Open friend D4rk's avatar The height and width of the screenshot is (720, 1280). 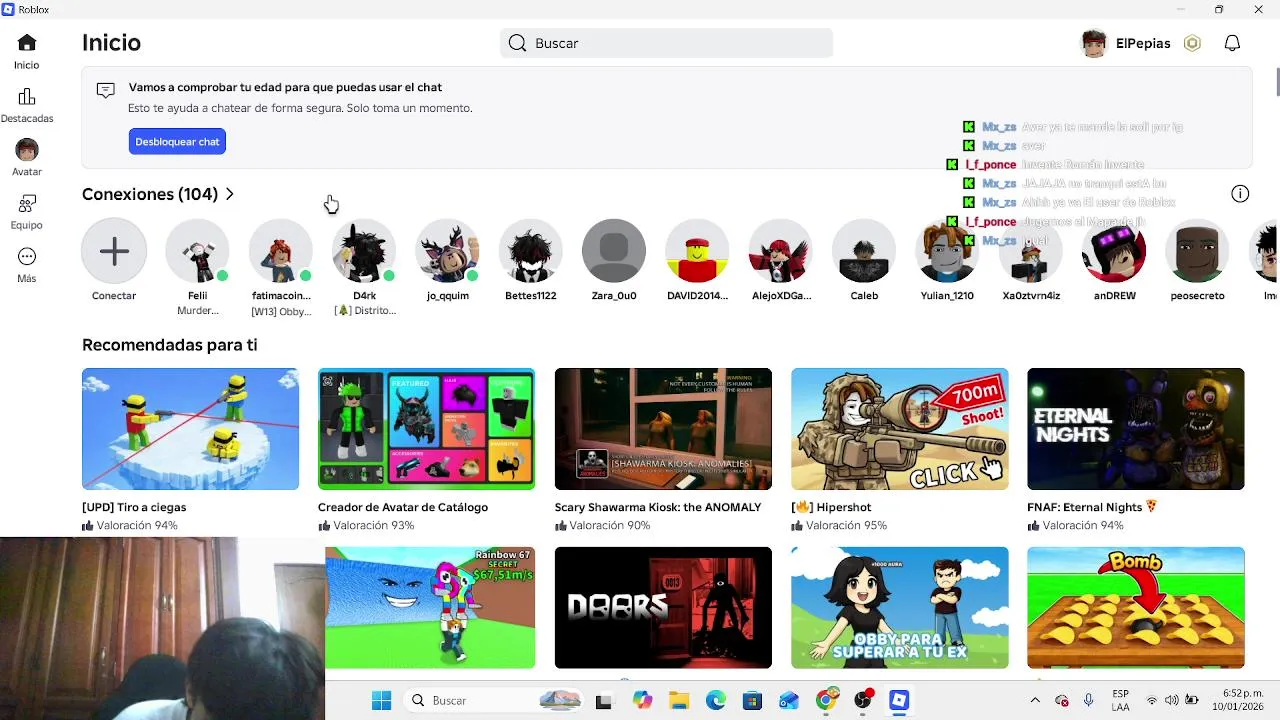pos(364,250)
